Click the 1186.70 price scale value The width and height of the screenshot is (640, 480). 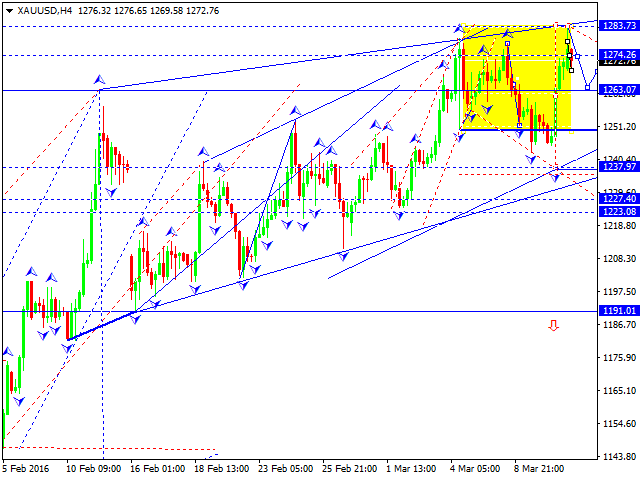(619, 324)
